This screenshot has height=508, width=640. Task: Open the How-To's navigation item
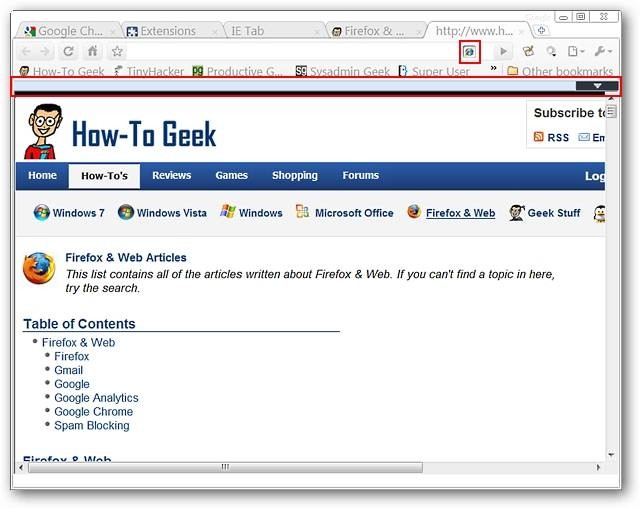[x=104, y=176]
